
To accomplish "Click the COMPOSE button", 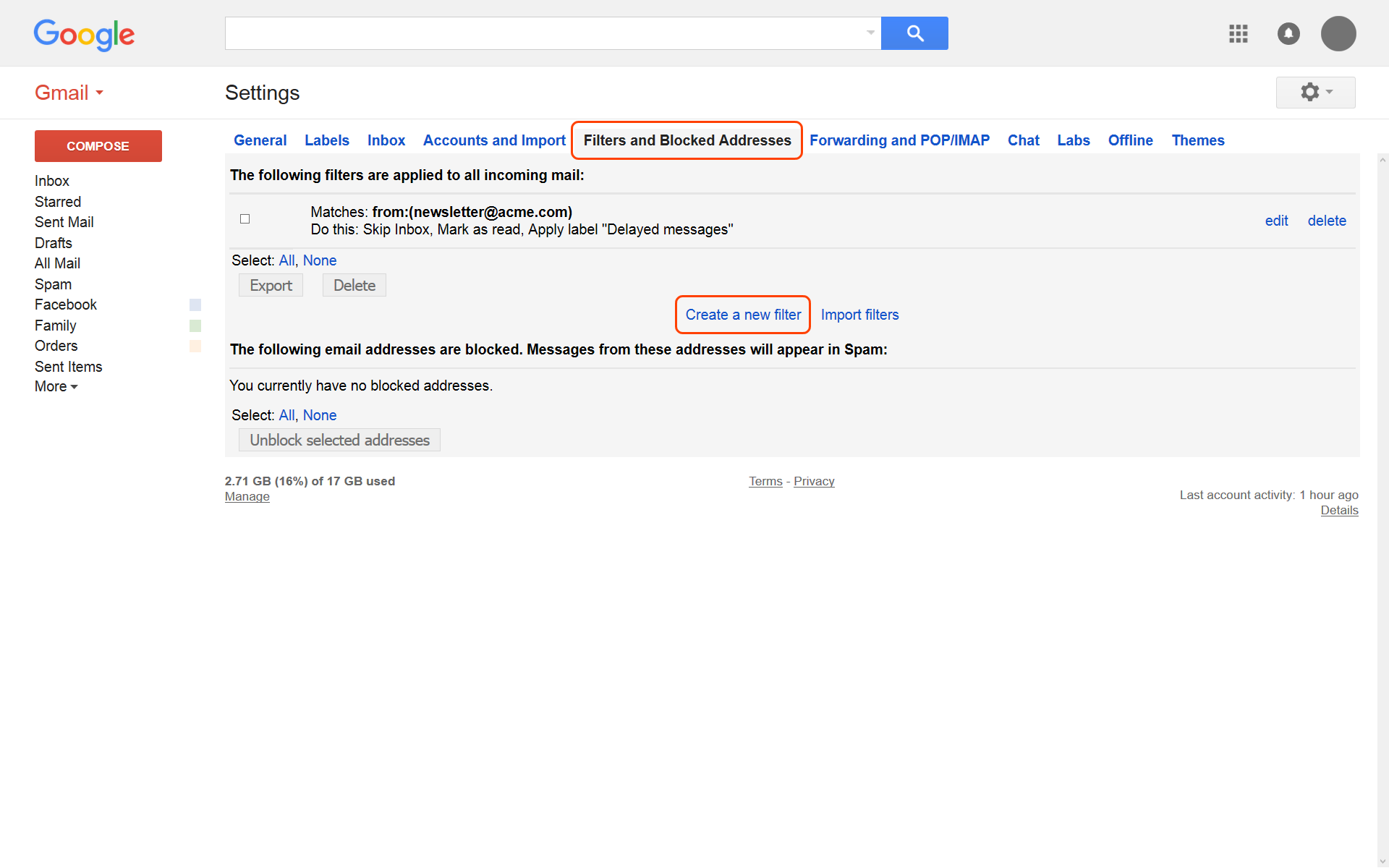I will pyautogui.click(x=98, y=146).
